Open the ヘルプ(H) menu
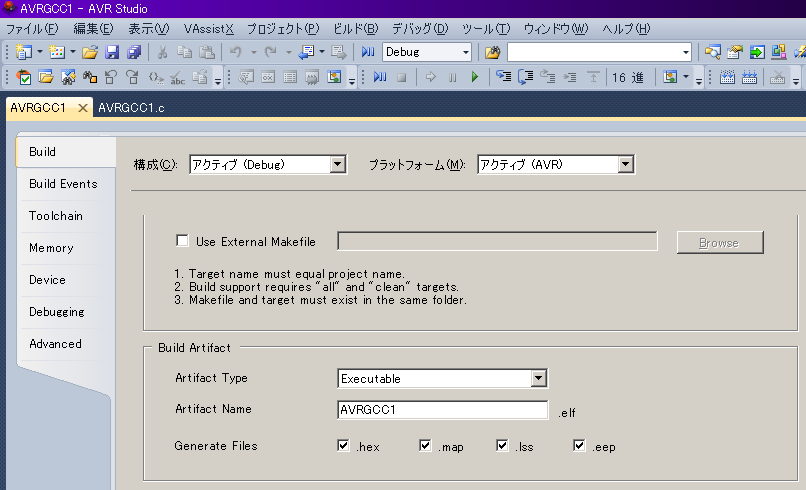Viewport: 806px width, 490px height. coord(626,29)
